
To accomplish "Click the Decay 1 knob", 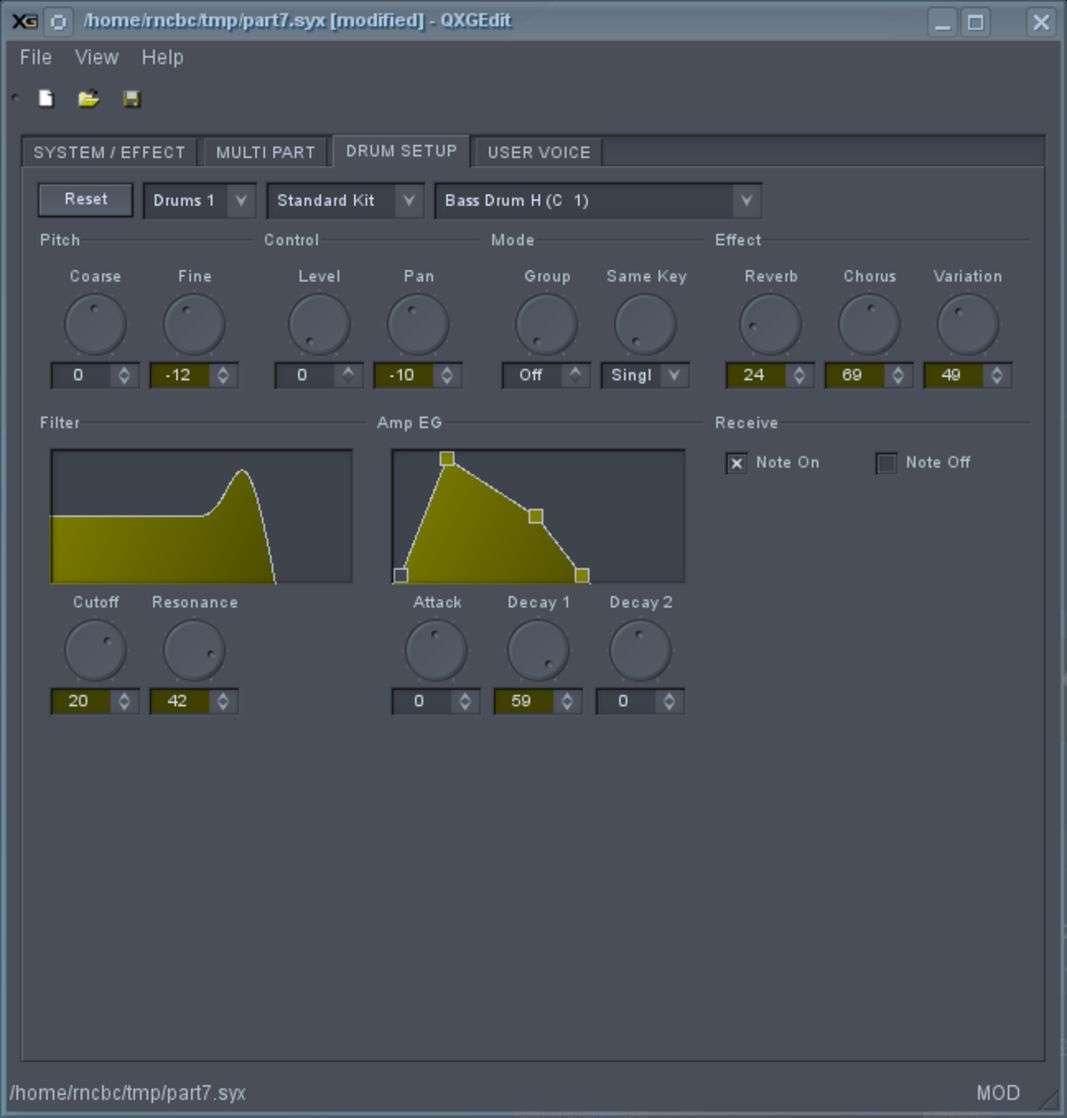I will 538,650.
